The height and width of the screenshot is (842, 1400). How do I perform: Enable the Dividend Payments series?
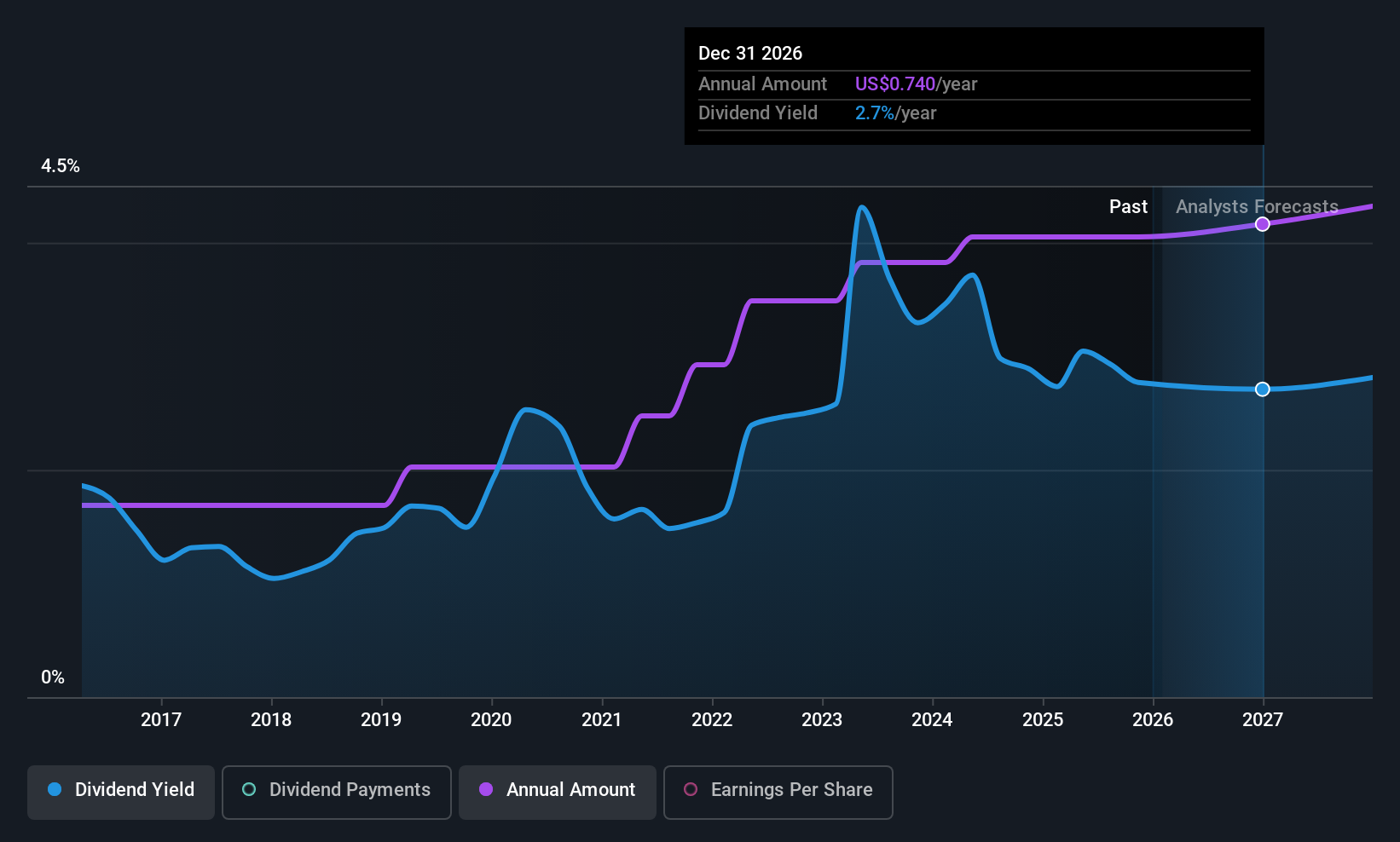(337, 793)
